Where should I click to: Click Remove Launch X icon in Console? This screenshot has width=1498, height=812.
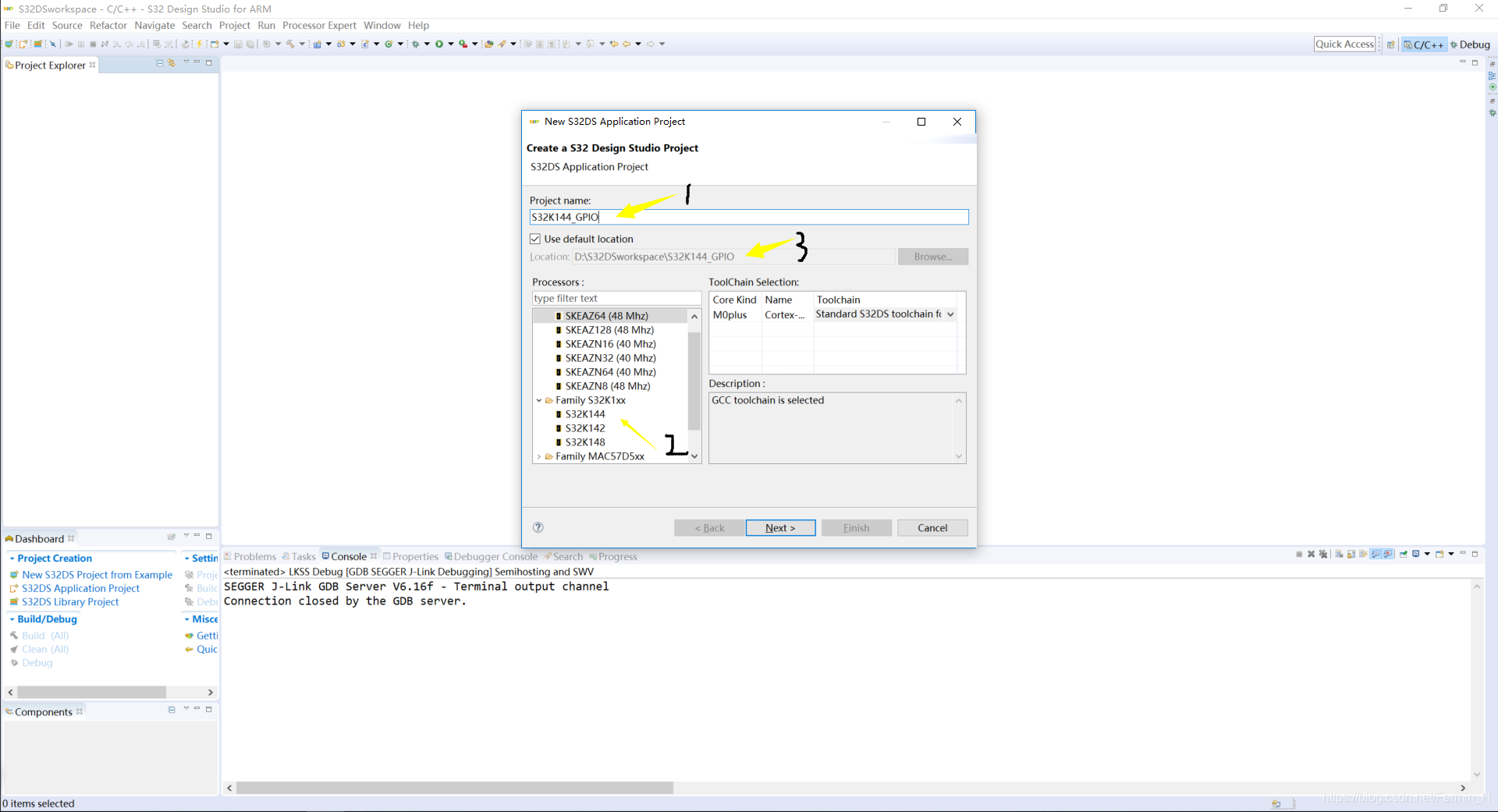(1311, 555)
